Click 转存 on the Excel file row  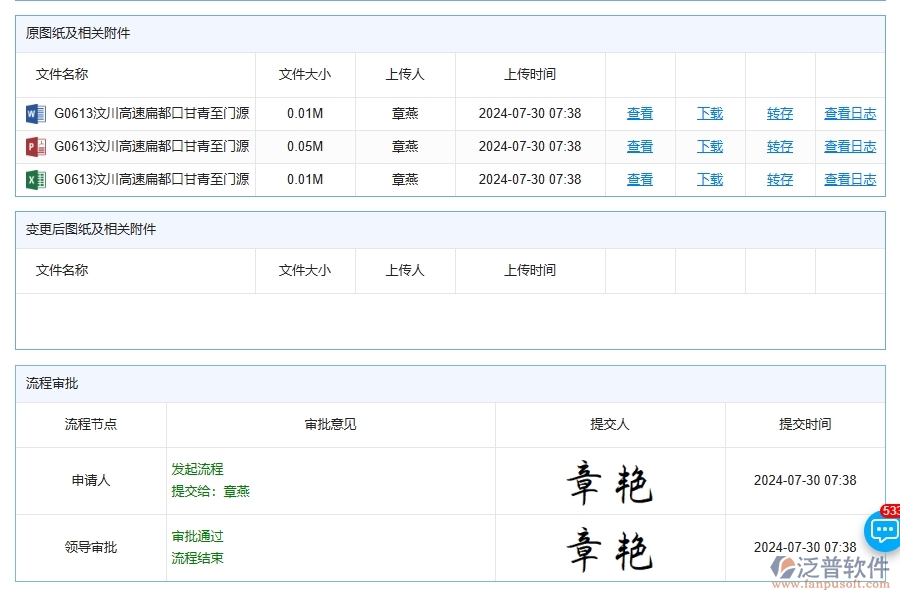[779, 179]
